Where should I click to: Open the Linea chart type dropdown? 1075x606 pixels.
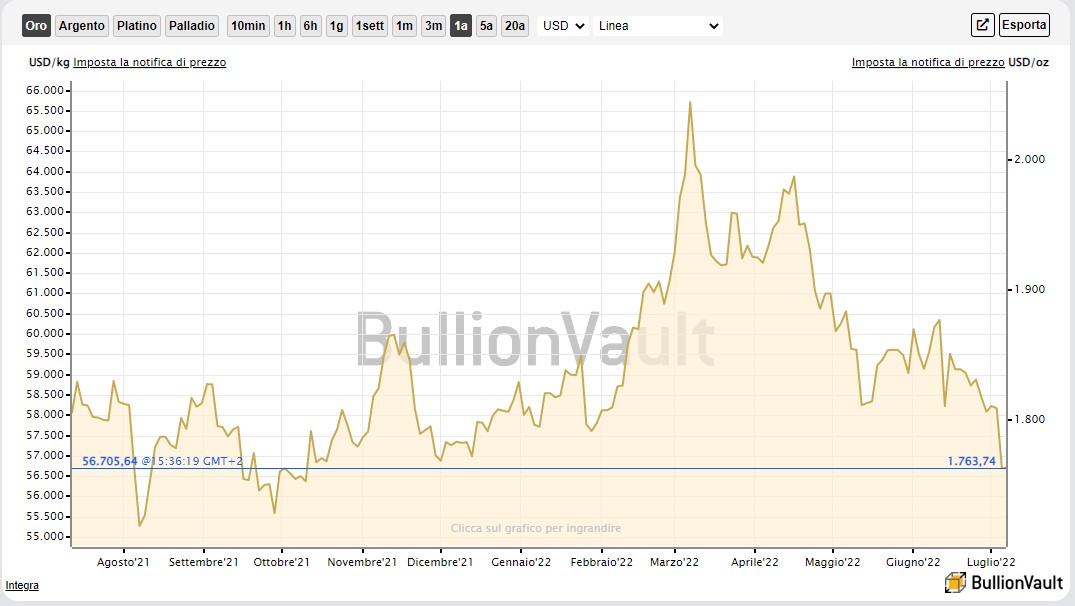(x=658, y=26)
